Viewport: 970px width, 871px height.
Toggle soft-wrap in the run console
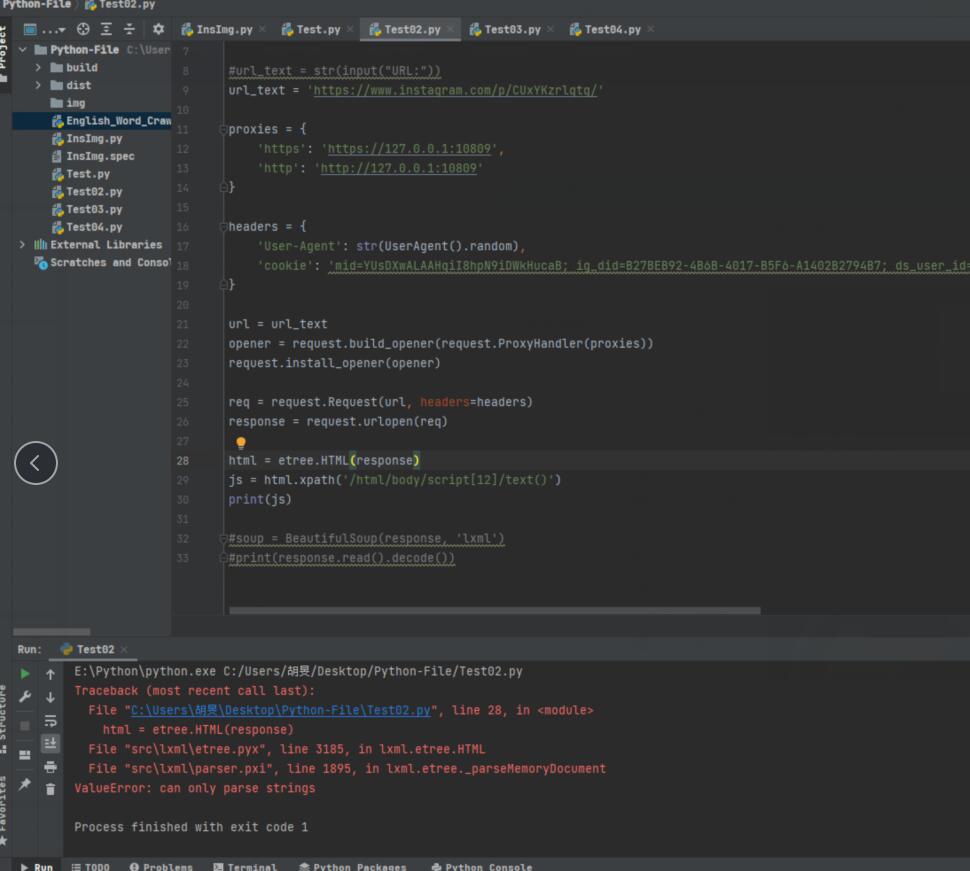[50, 721]
